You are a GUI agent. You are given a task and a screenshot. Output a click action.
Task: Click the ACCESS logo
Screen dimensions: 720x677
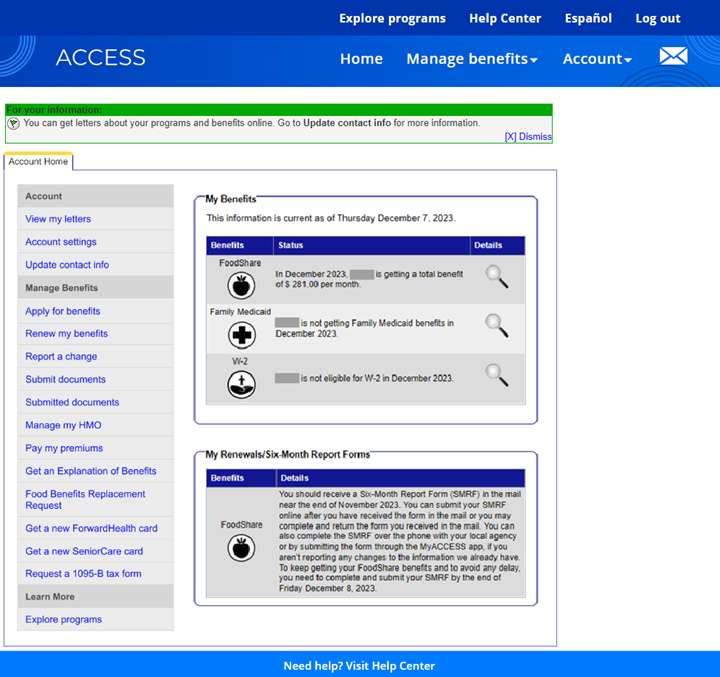tap(100, 58)
